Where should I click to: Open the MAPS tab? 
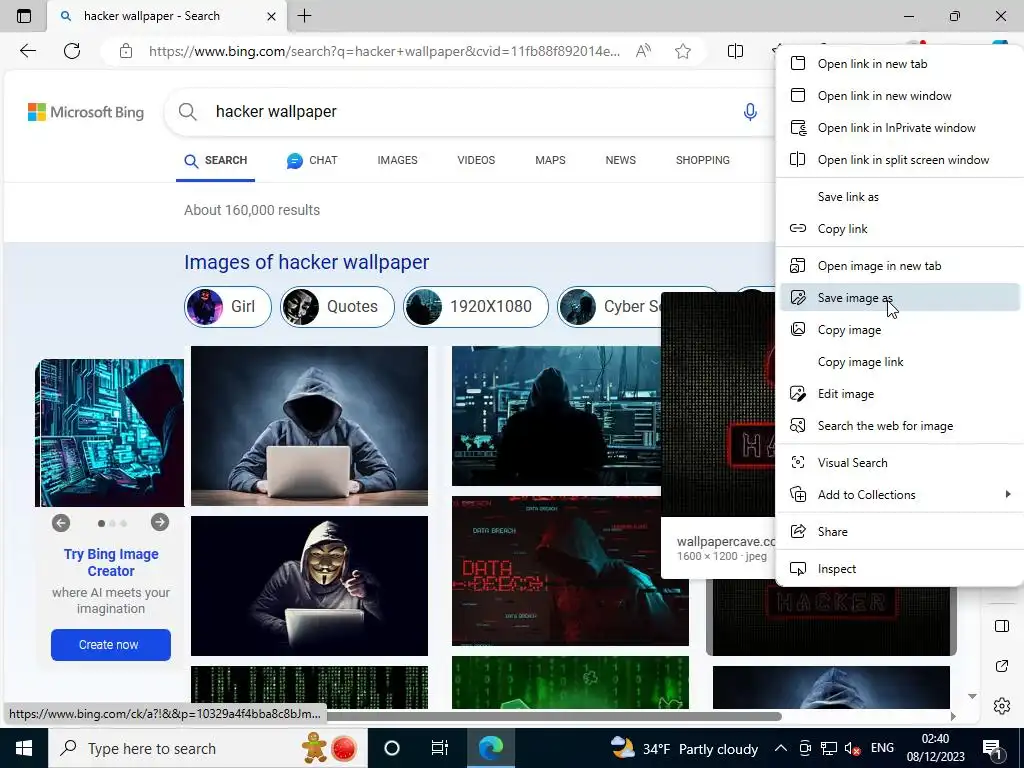(x=550, y=160)
